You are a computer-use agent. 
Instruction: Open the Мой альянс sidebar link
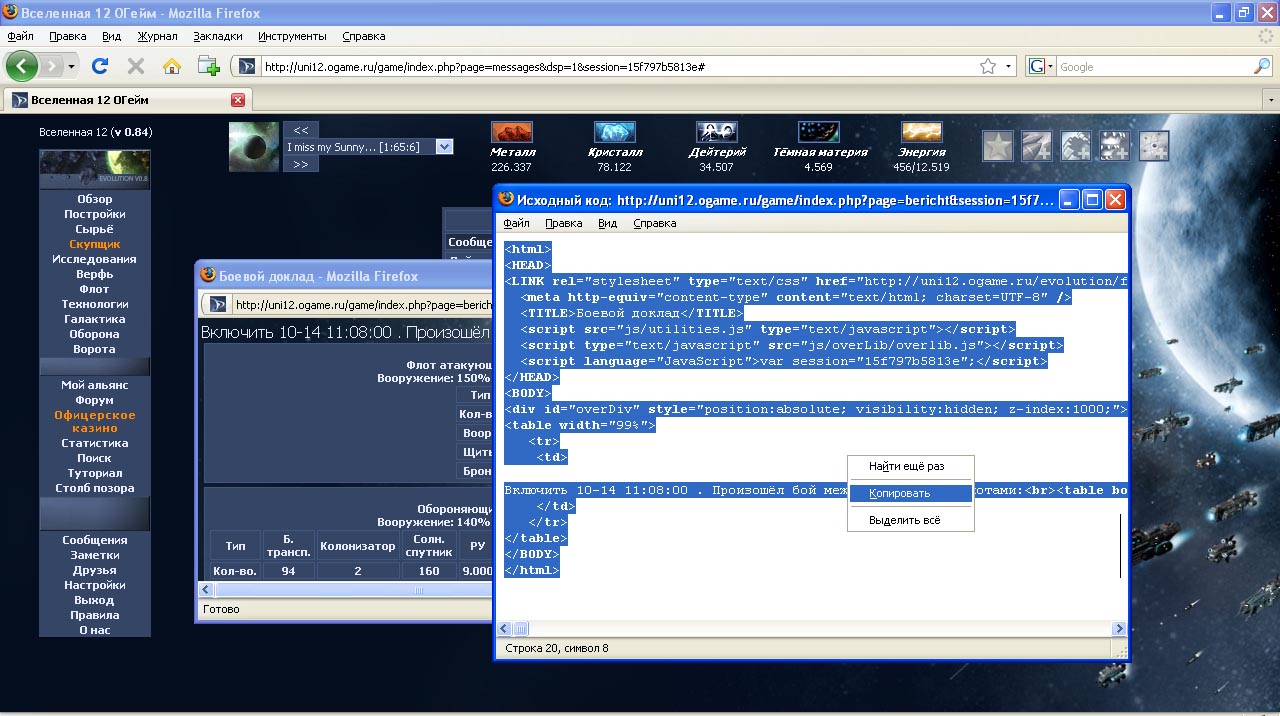pyautogui.click(x=95, y=385)
